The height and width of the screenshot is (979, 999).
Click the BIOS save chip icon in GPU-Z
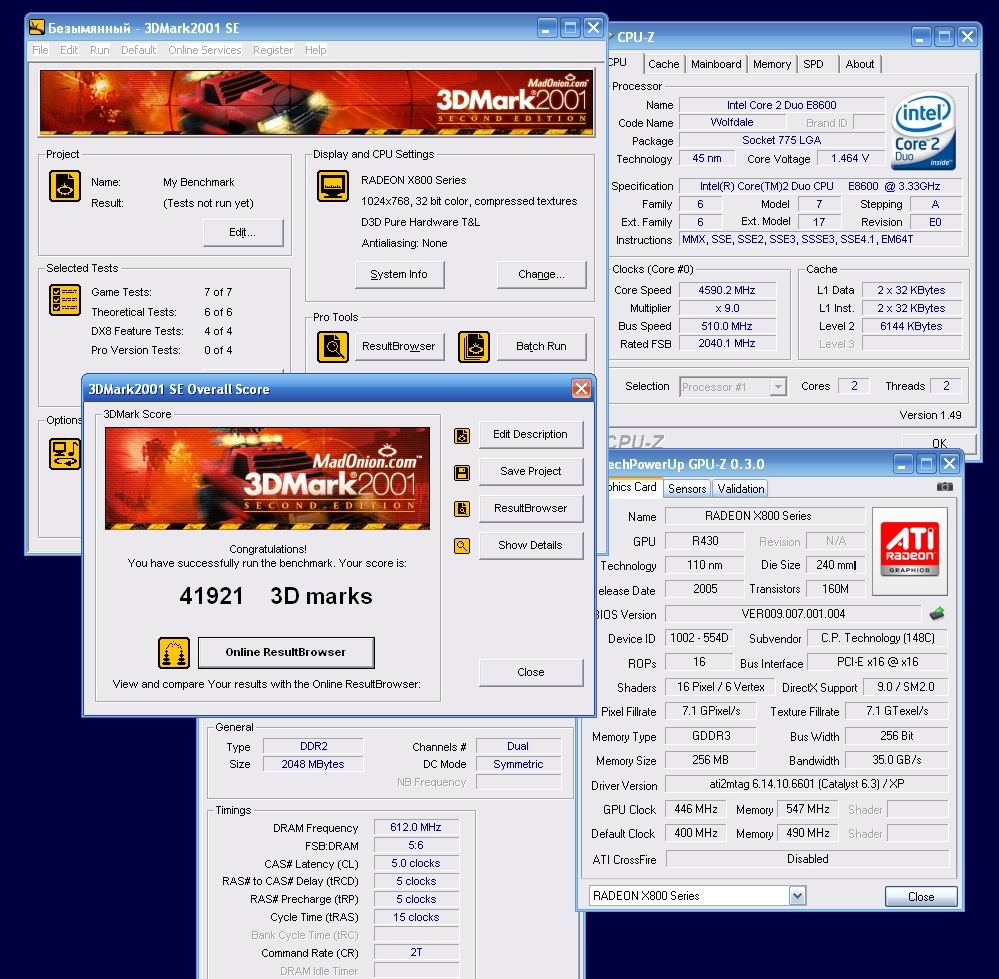pyautogui.click(x=937, y=614)
